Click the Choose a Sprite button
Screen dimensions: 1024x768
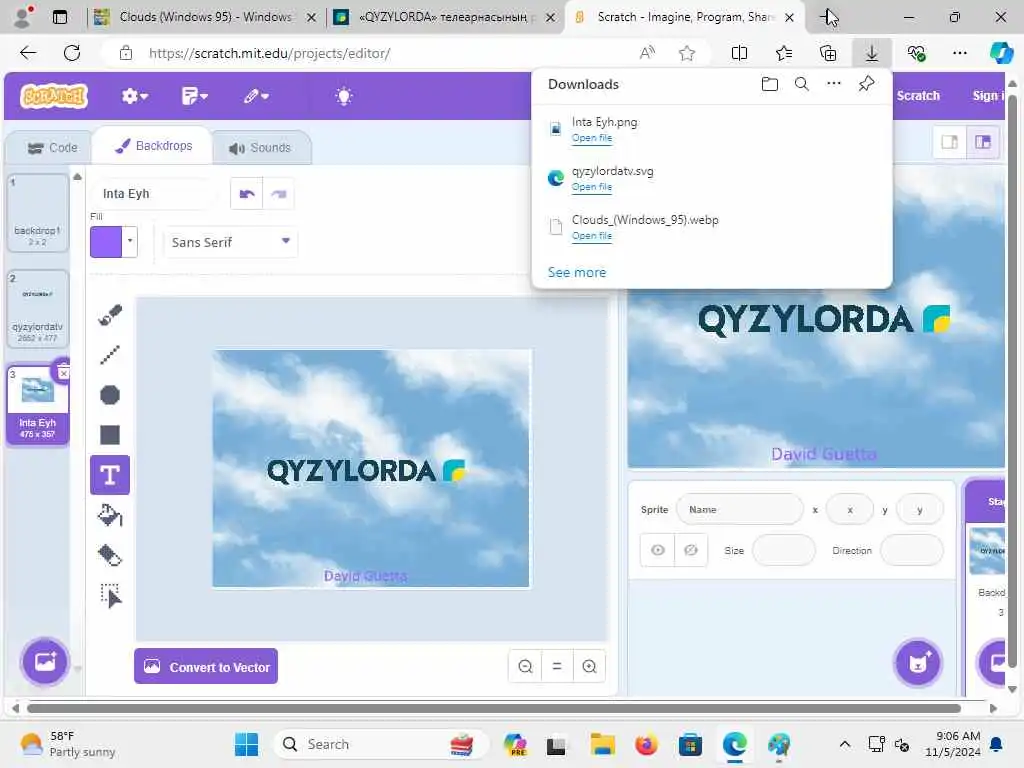[x=918, y=663]
